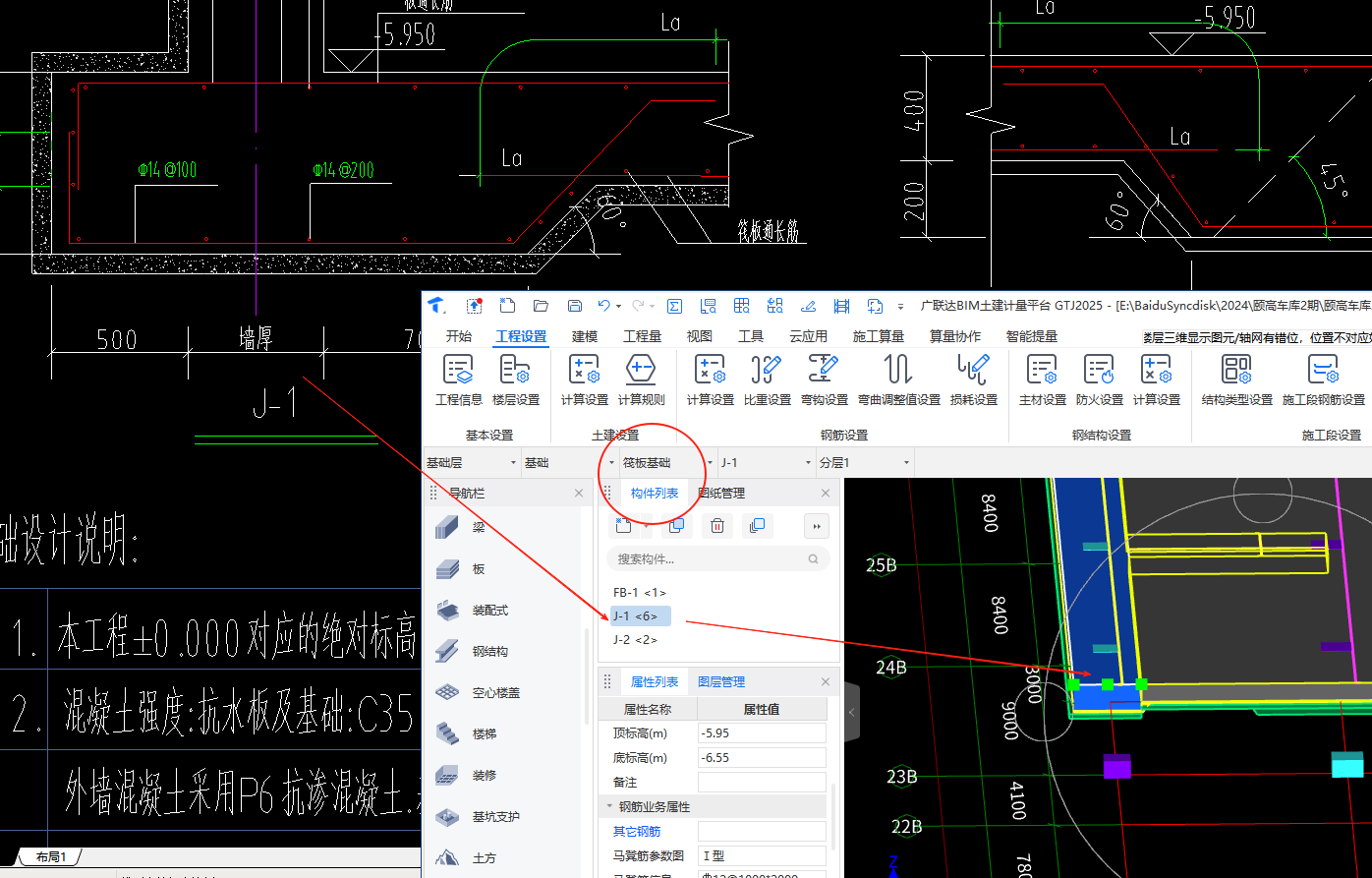The image size is (1372, 878).
Task: Switch to the 视图 ribbon tab
Action: [x=700, y=336]
